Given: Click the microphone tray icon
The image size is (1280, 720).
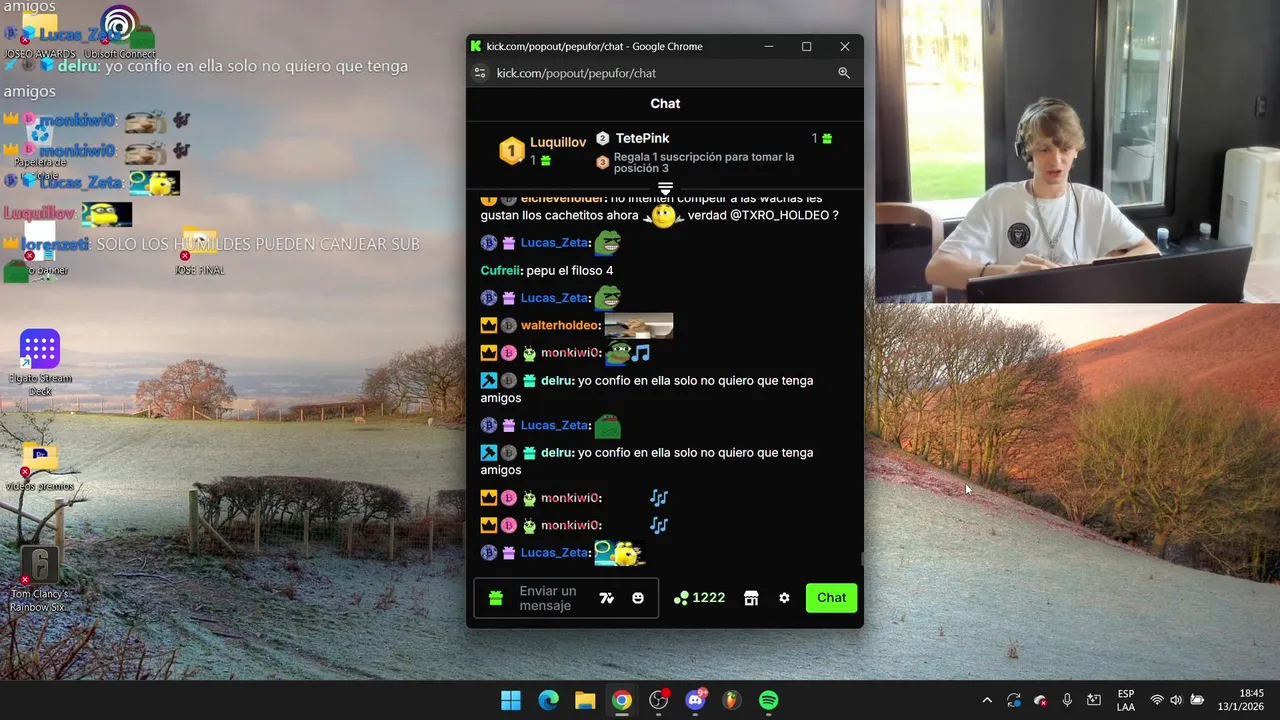Looking at the screenshot, I should (1067, 700).
